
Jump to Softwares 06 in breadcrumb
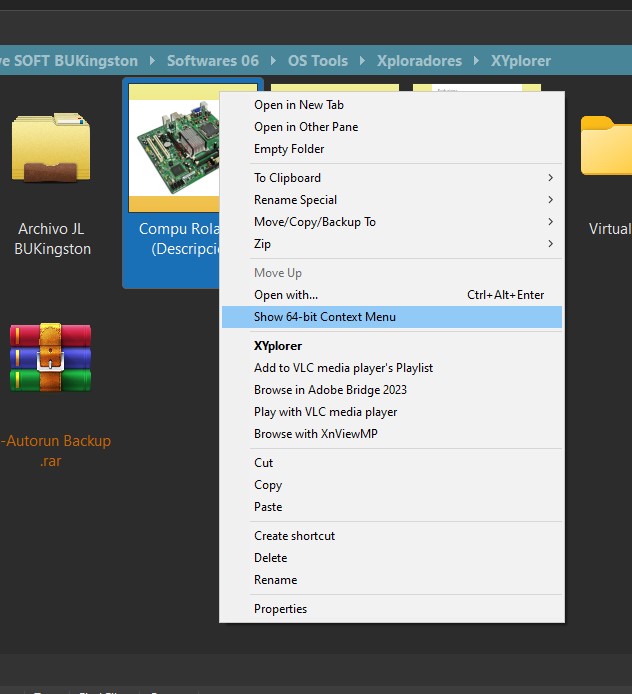point(212,61)
